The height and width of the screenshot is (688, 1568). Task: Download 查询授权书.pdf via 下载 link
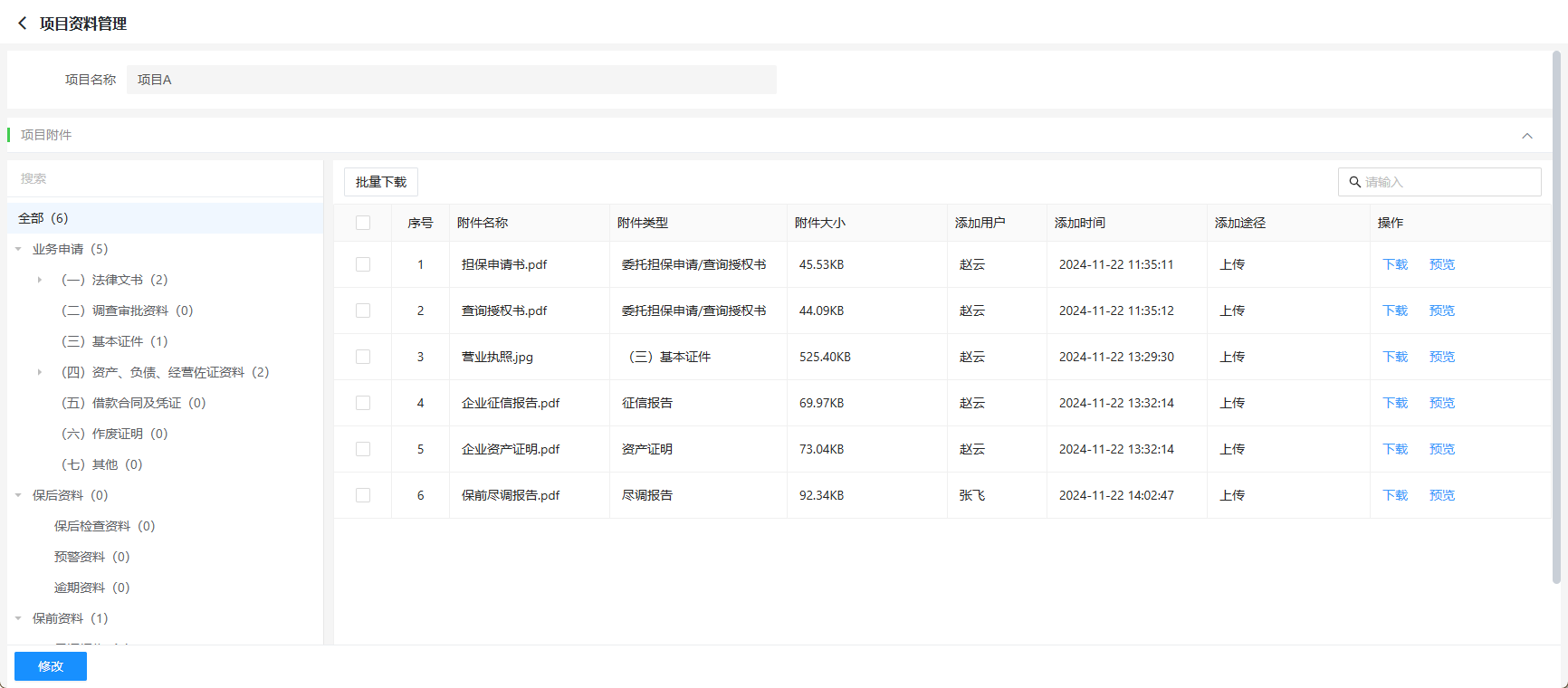pyautogui.click(x=1394, y=311)
